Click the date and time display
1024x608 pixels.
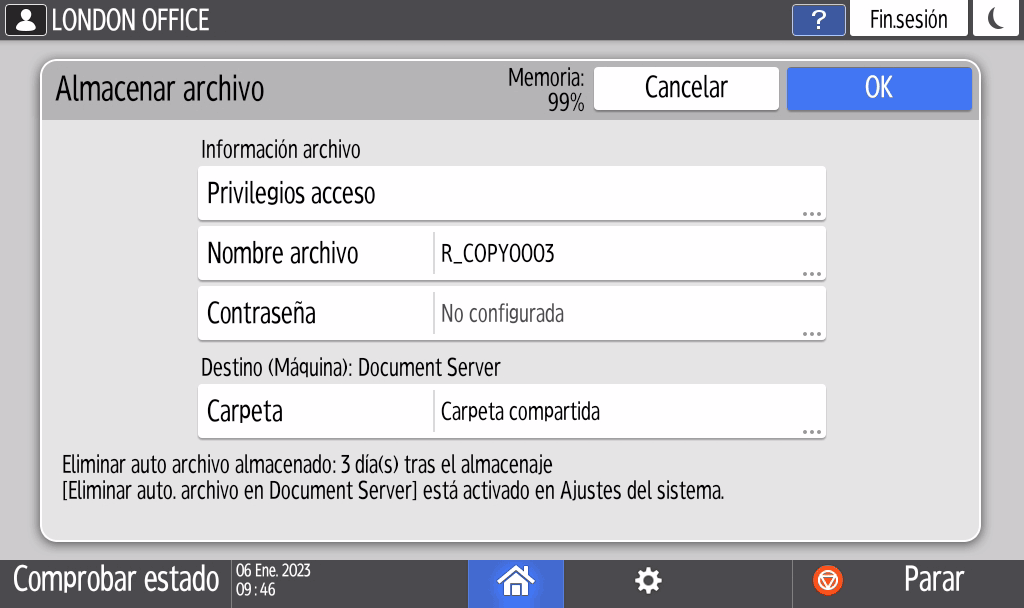coord(273,580)
